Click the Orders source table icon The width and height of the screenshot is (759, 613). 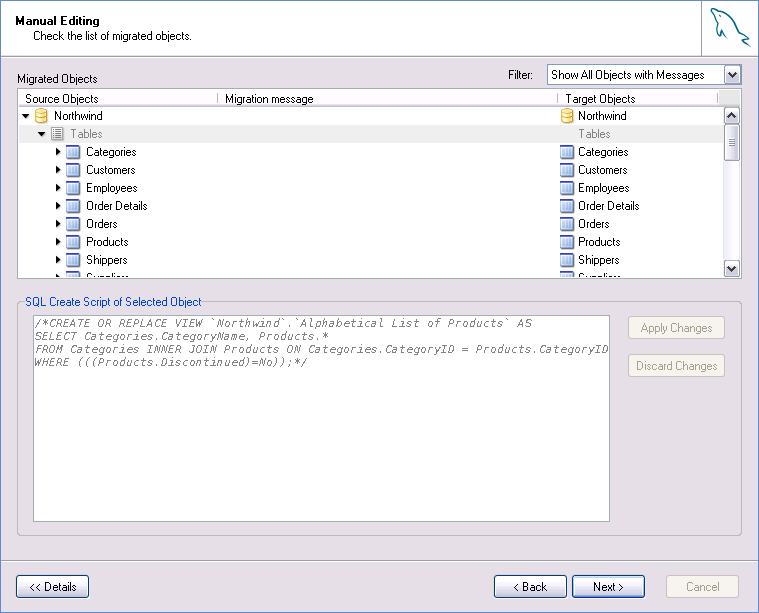pyautogui.click(x=73, y=224)
